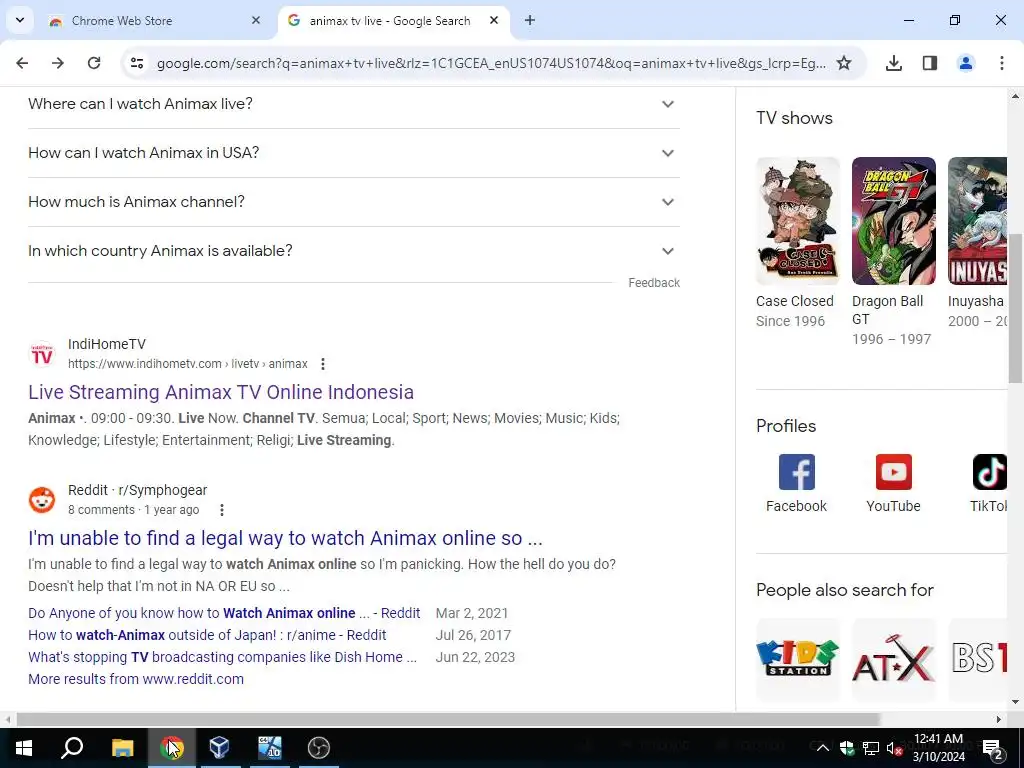Open more options for Reddit result
The image size is (1024, 768).
(x=222, y=510)
